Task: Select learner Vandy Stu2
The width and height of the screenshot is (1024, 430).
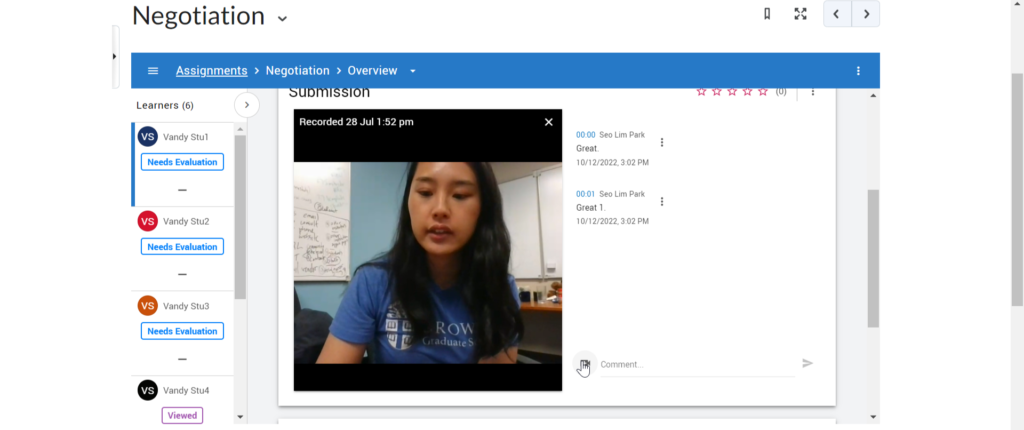Action: coord(185,221)
